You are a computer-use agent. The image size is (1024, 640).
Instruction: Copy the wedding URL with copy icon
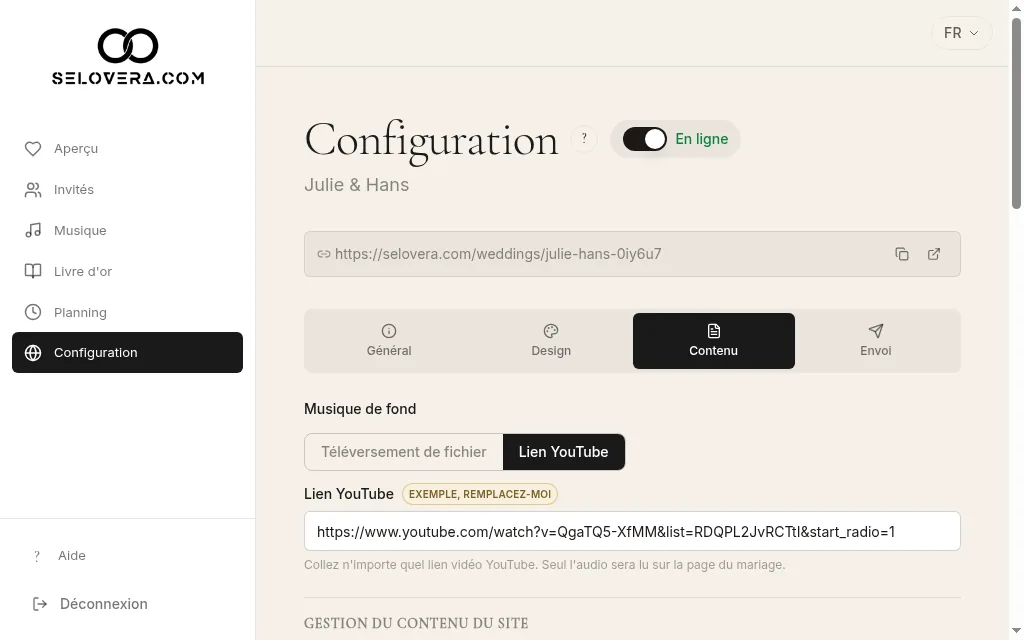tap(902, 254)
